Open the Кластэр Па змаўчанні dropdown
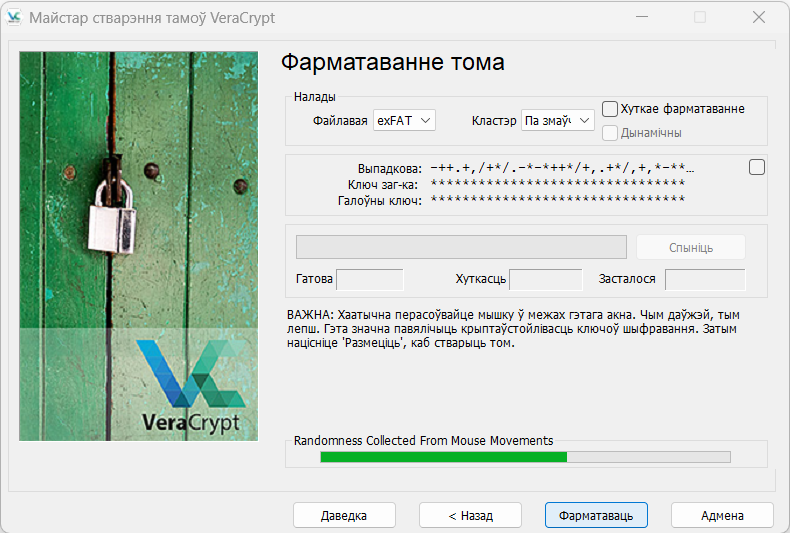Screen dimensions: 790x533 (x=558, y=121)
